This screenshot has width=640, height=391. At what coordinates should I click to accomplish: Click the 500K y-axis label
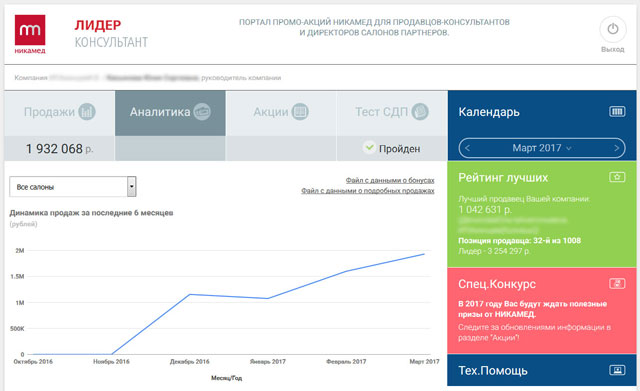coord(17,329)
